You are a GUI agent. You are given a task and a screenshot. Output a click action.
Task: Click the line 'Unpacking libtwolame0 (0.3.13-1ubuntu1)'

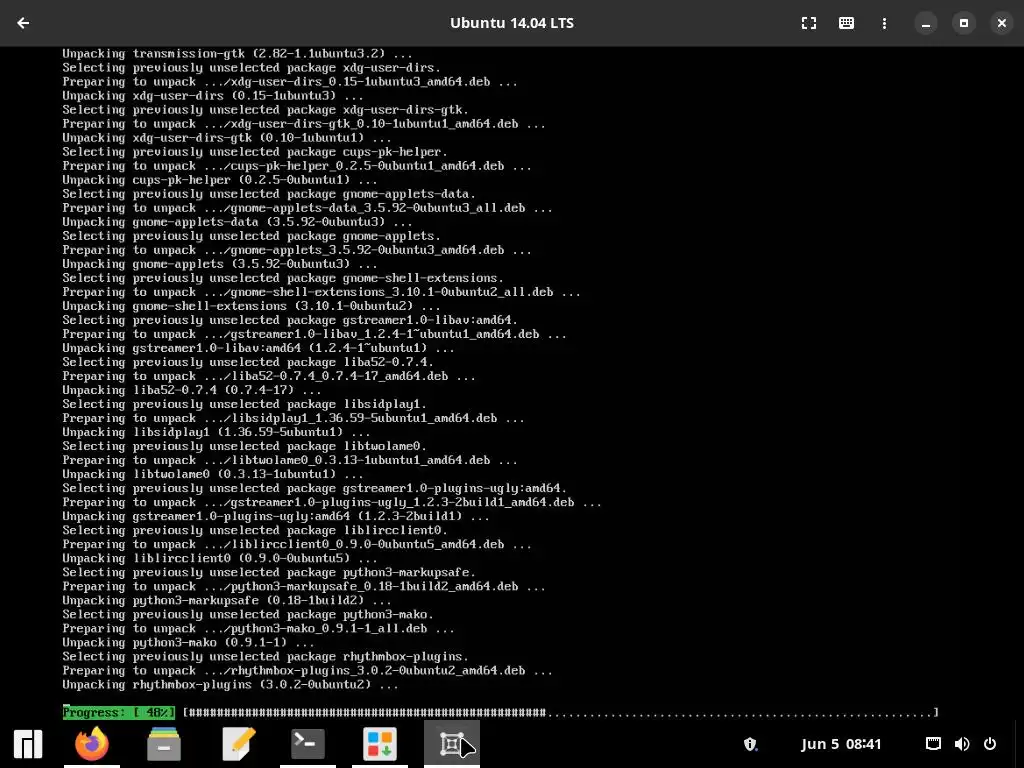point(212,474)
